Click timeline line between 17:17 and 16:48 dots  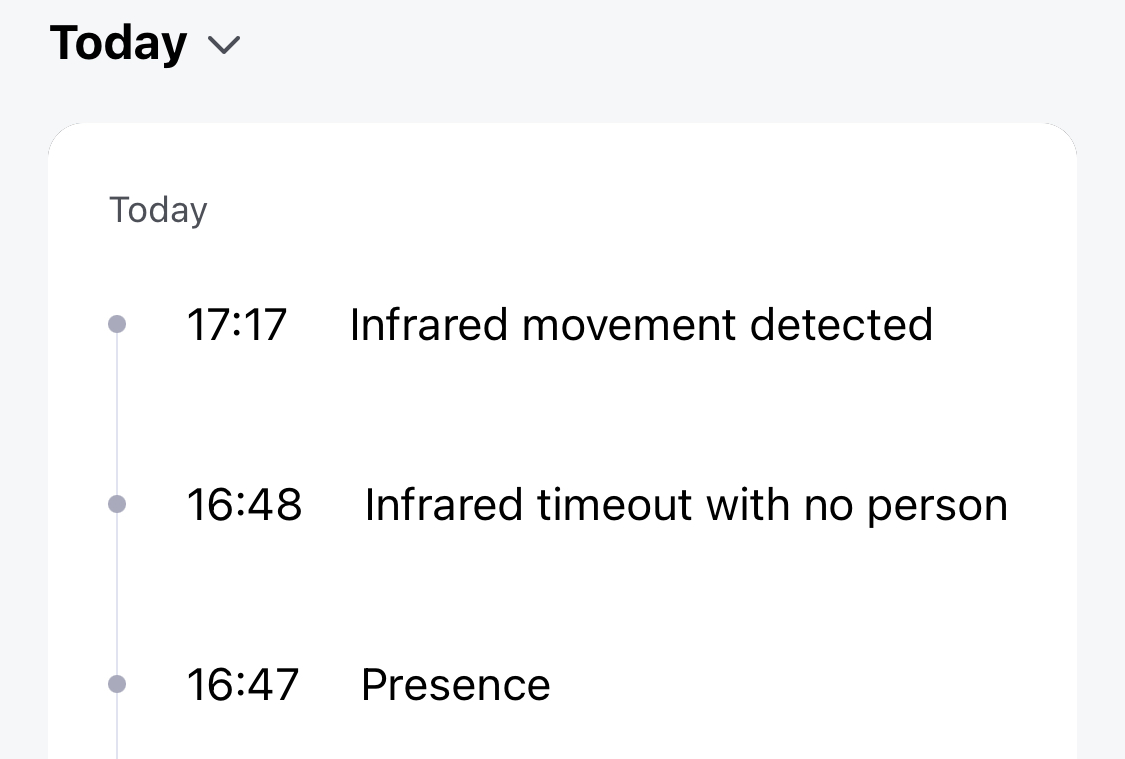click(x=117, y=414)
